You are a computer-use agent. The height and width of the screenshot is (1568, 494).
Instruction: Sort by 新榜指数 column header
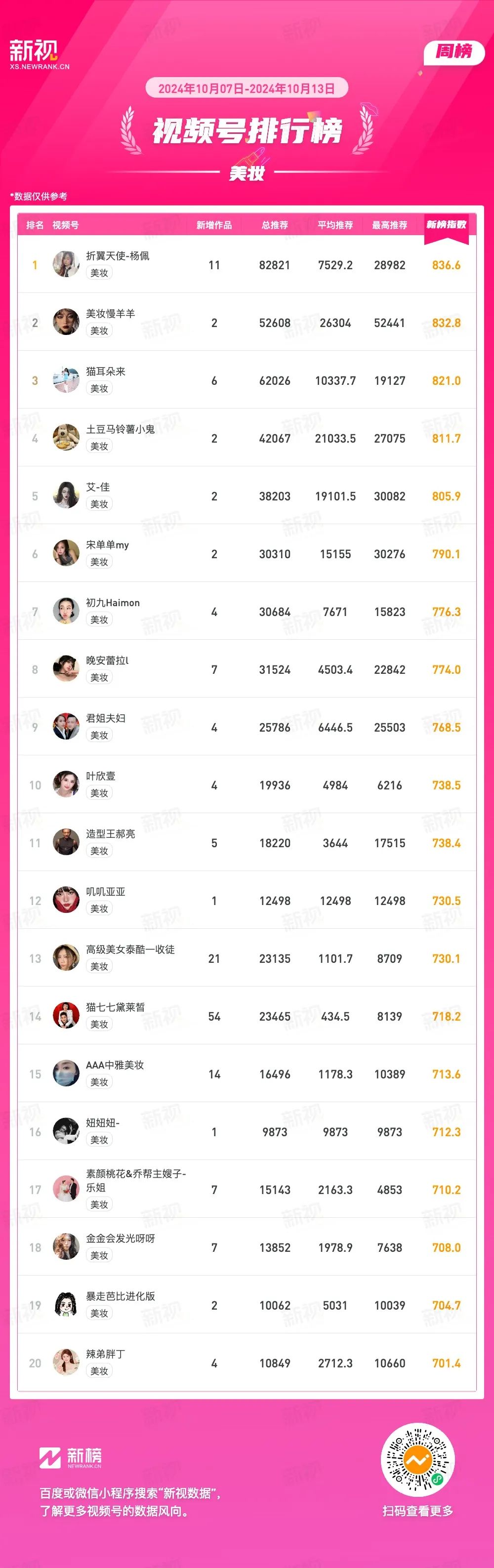click(446, 225)
